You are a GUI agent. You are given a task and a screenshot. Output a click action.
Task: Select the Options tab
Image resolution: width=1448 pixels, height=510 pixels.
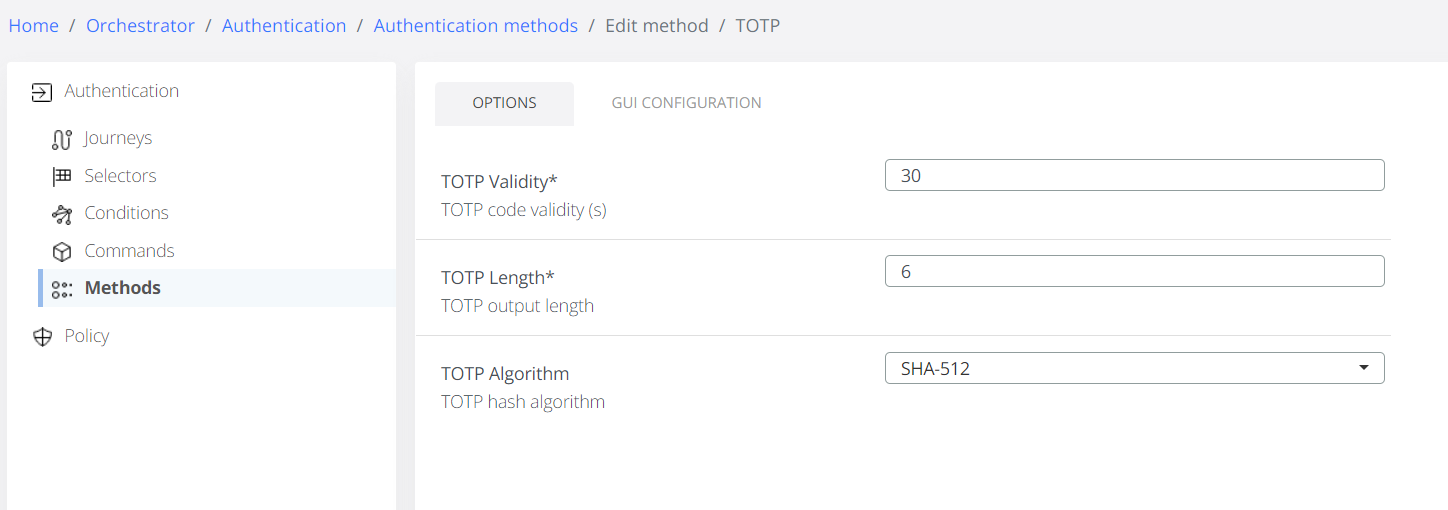[504, 103]
